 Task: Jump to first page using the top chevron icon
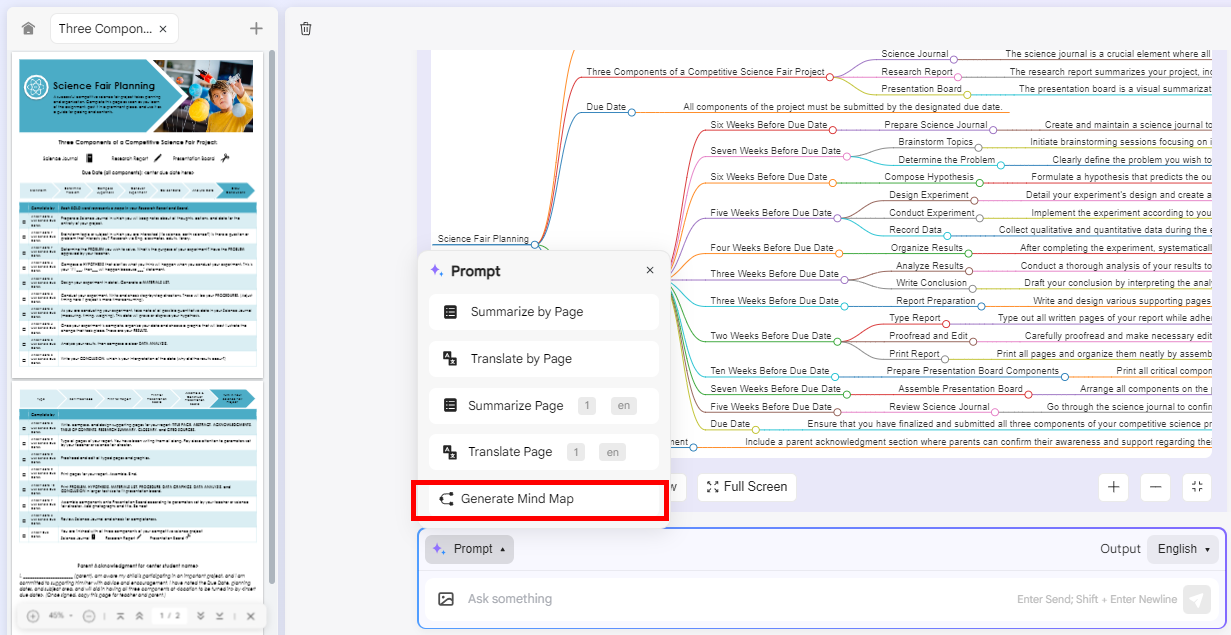tap(121, 616)
